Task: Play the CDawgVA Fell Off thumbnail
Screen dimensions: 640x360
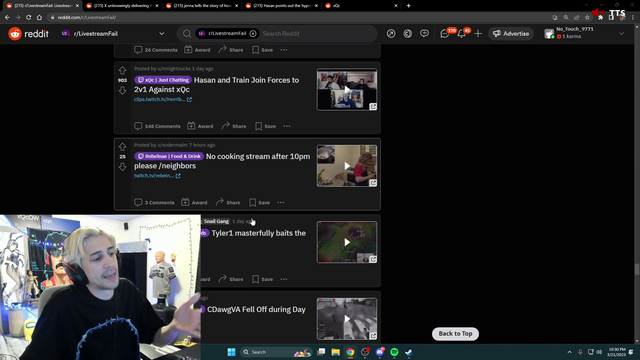Action: click(347, 318)
